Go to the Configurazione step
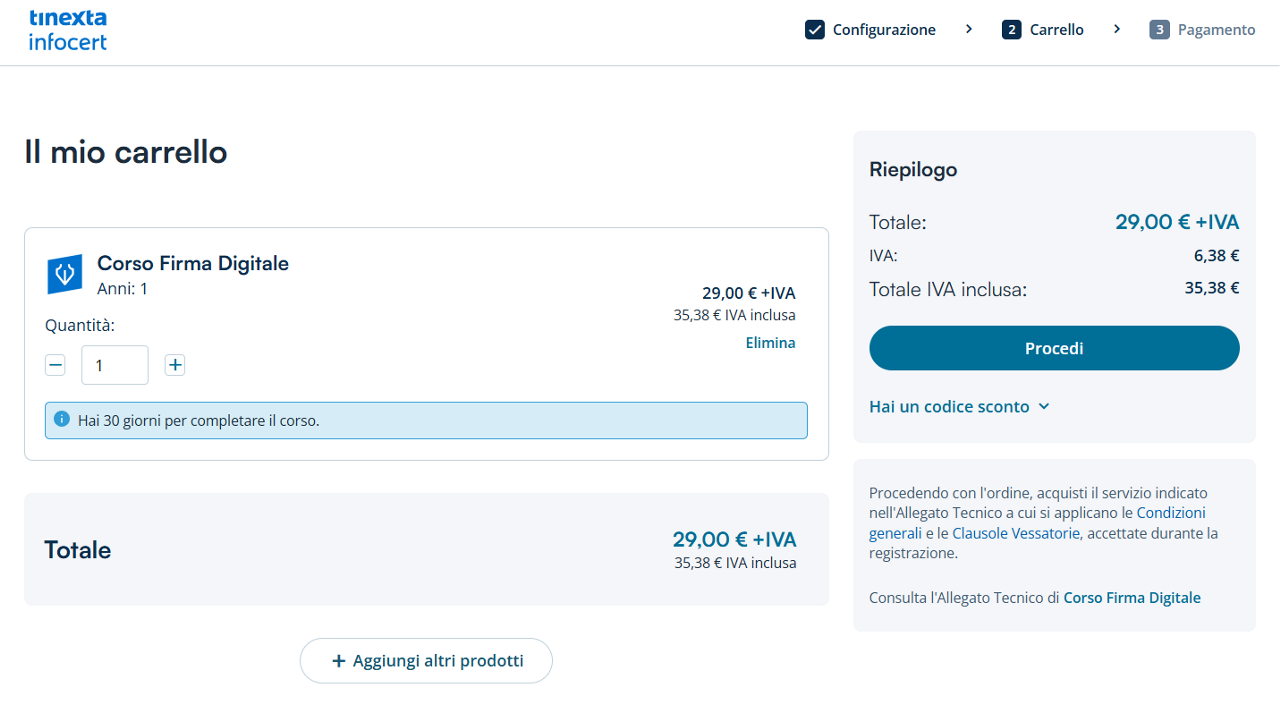The width and height of the screenshot is (1280, 704). tap(884, 30)
